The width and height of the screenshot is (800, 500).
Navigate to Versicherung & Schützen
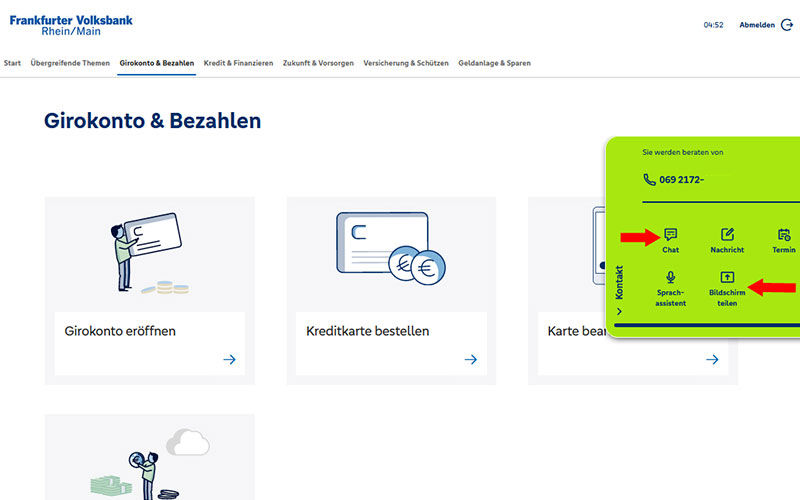[406, 63]
